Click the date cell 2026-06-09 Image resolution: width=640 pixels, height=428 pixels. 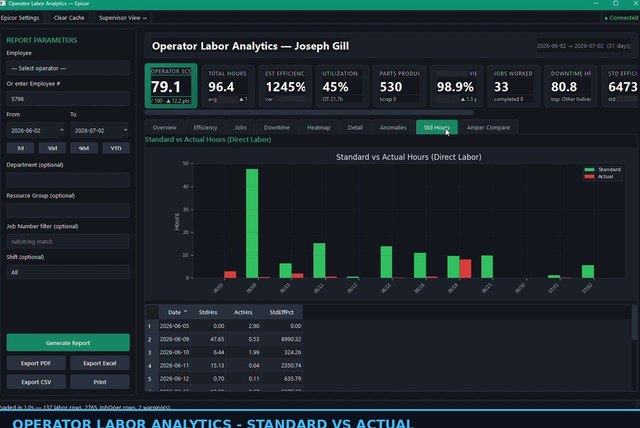click(174, 339)
